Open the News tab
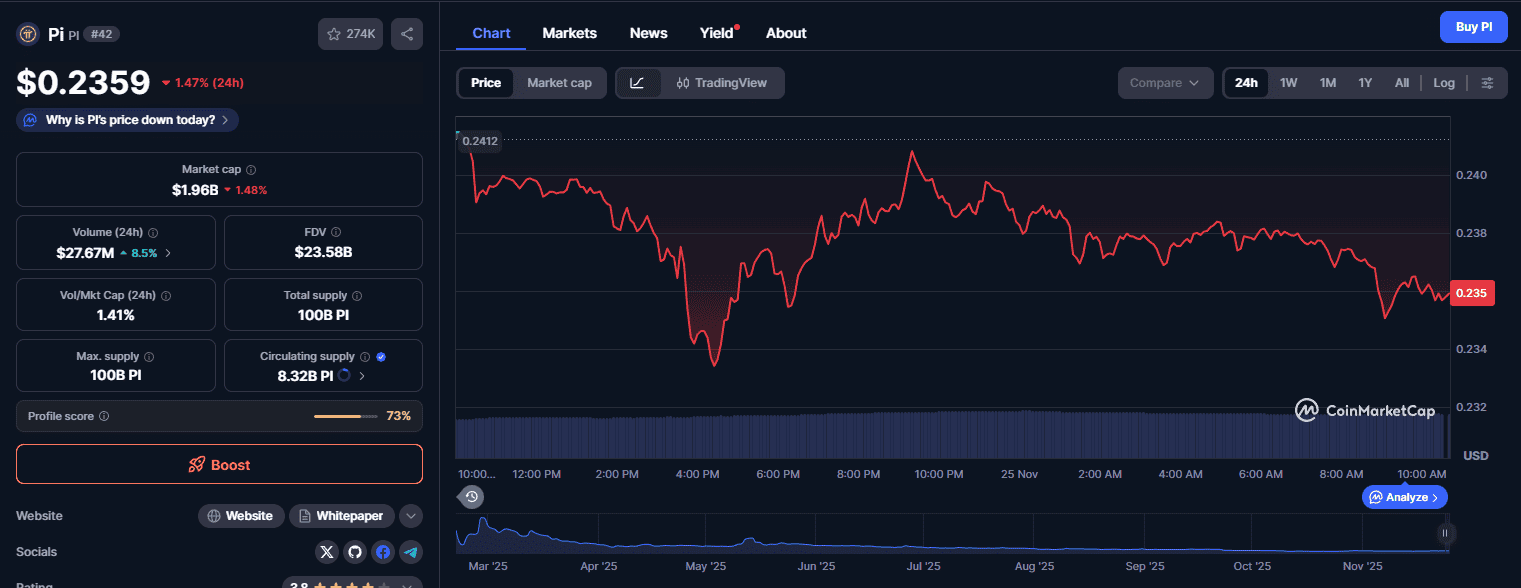Viewport: 1521px width, 588px height. tap(648, 33)
